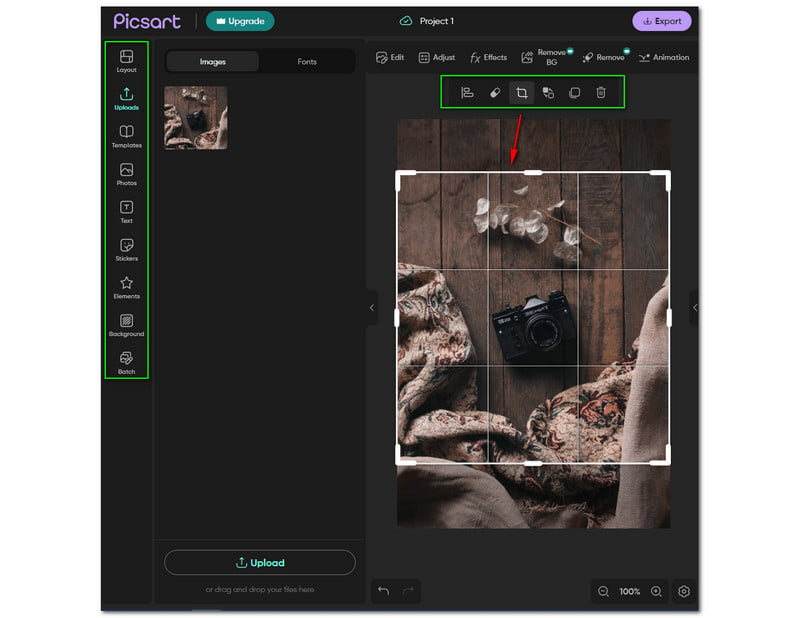The width and height of the screenshot is (800, 618).
Task: Select the Stickers sidebar icon
Action: coord(126,249)
